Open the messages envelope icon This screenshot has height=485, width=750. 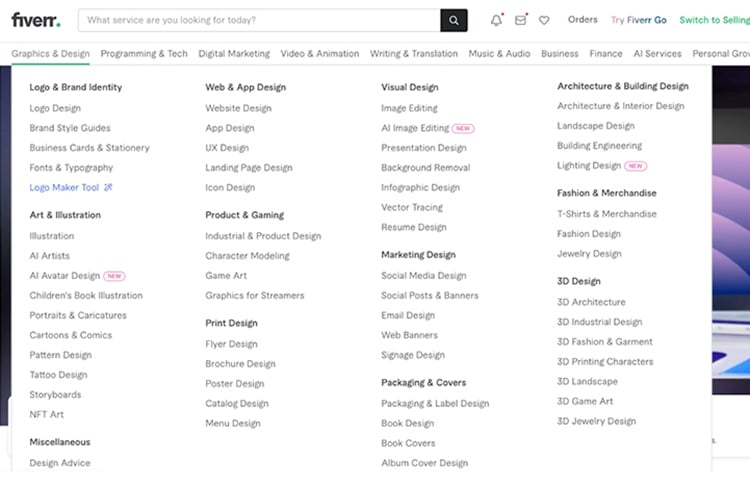(521, 20)
